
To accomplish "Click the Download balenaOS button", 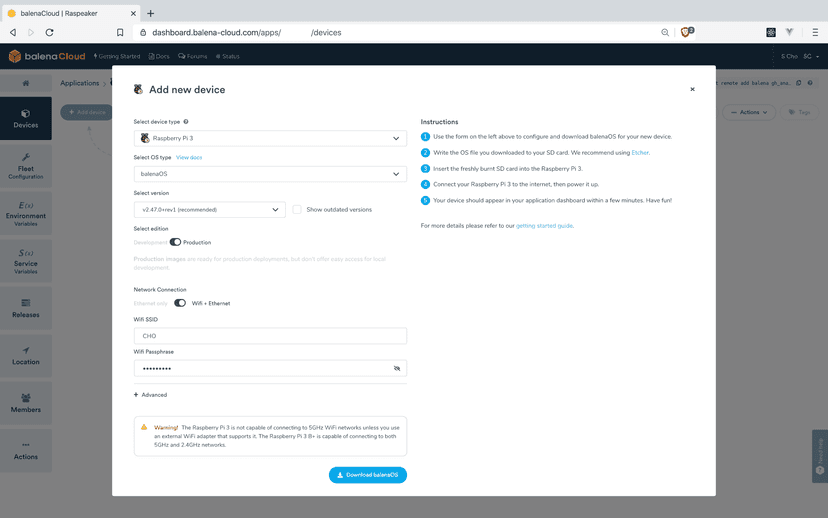I will (367, 475).
